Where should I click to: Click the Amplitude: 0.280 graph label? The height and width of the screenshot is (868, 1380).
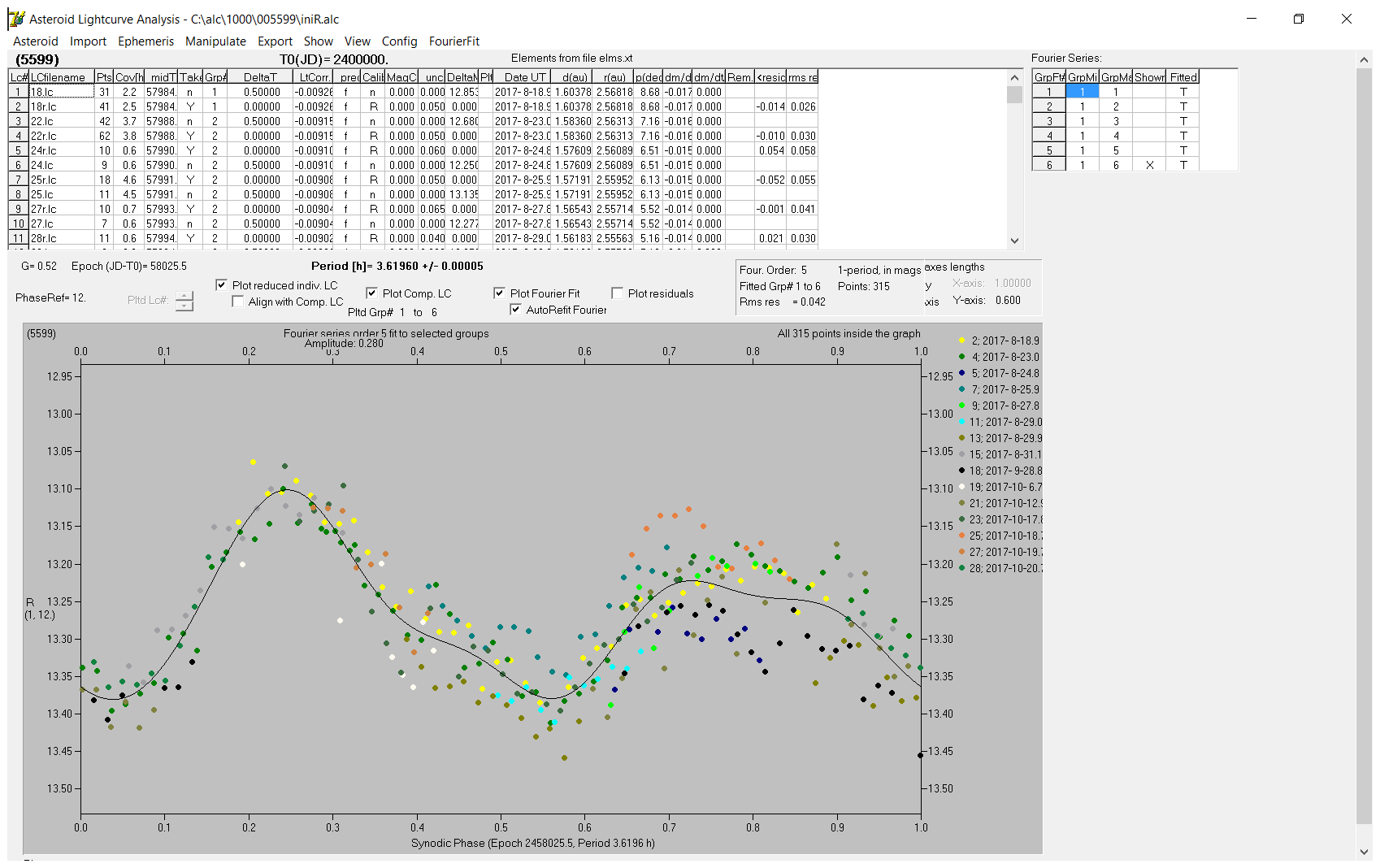point(344,343)
